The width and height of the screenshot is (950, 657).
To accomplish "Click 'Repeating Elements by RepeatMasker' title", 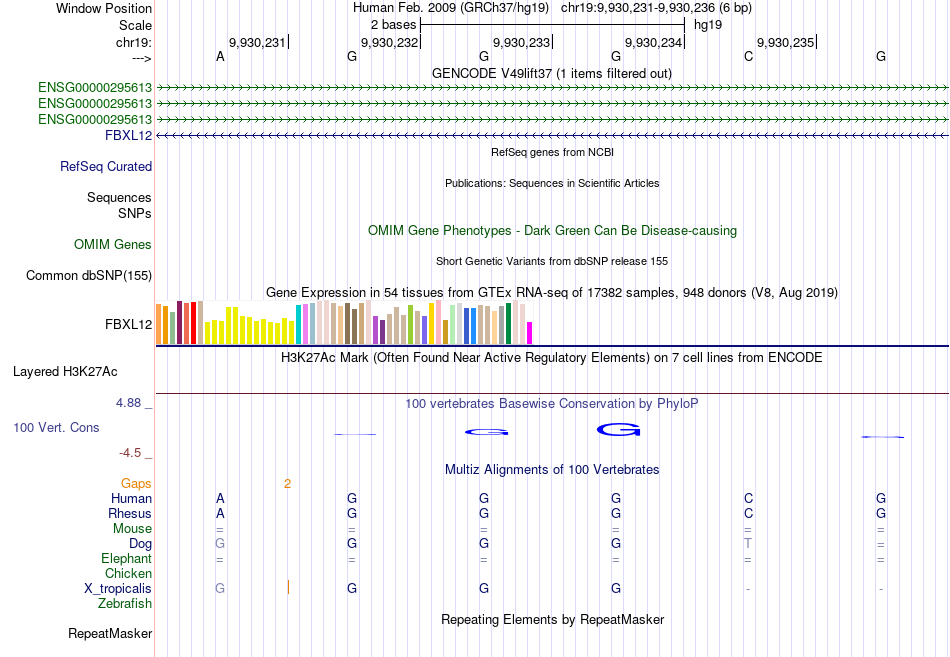I will tap(552, 619).
